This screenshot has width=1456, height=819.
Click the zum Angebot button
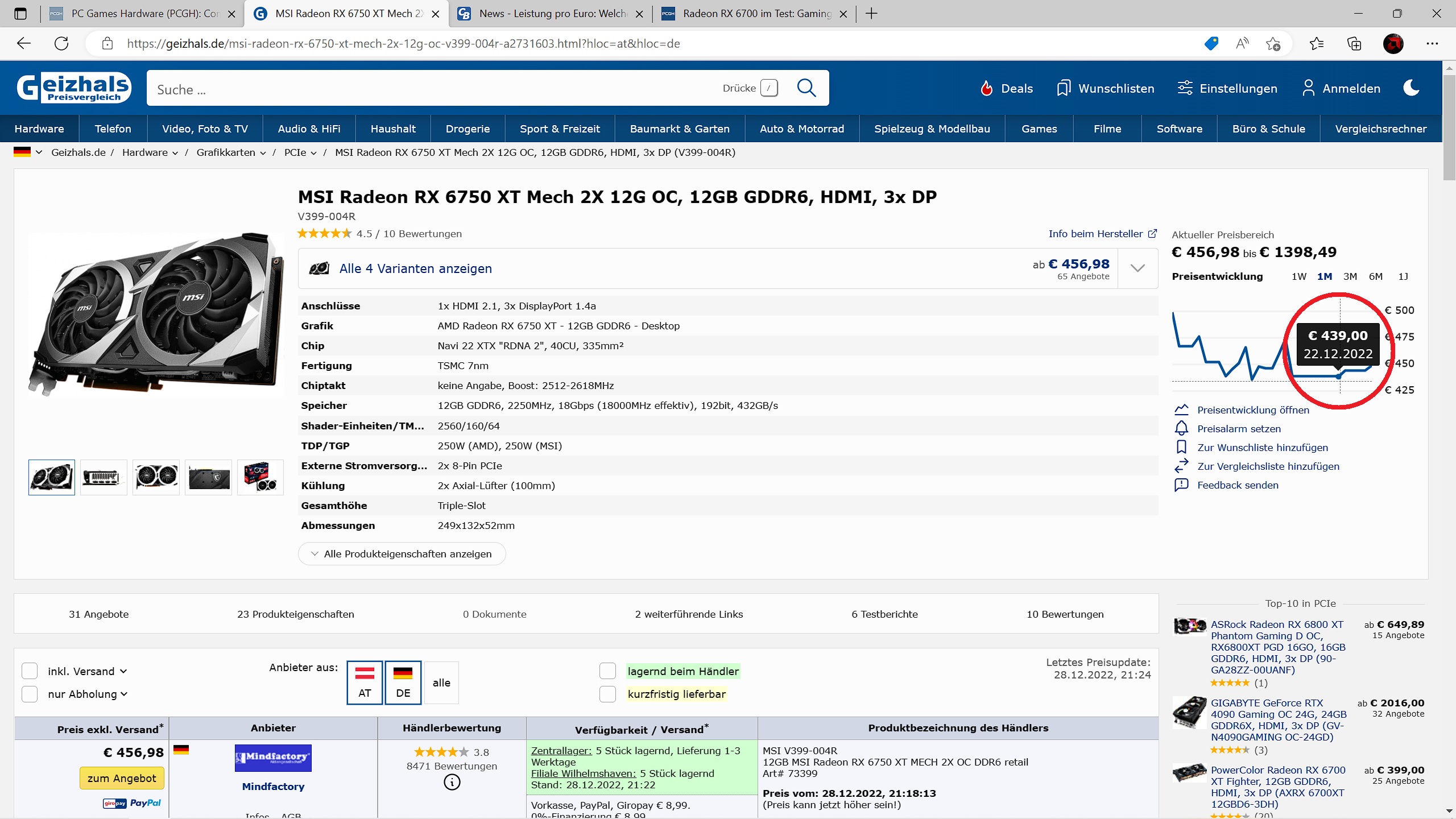click(122, 778)
